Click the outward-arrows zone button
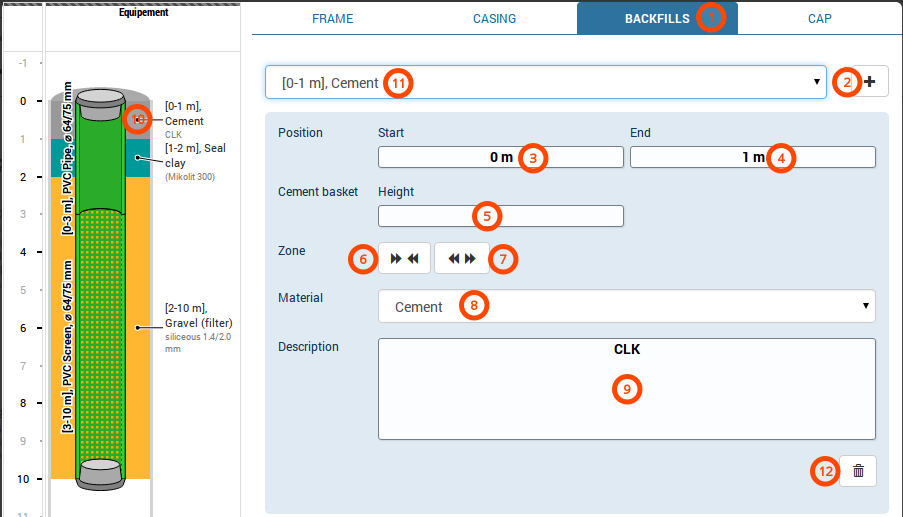Viewport: 903px width, 517px height. pos(461,258)
